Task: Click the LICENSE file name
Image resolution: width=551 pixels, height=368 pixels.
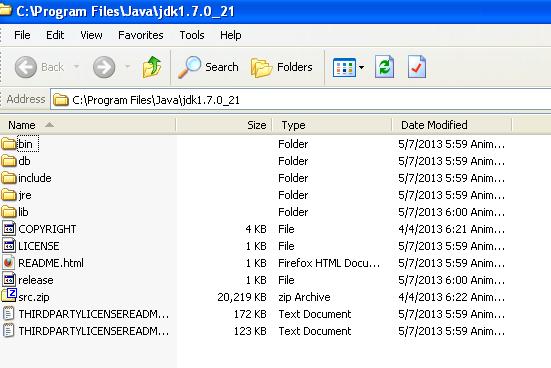Action: (x=39, y=246)
